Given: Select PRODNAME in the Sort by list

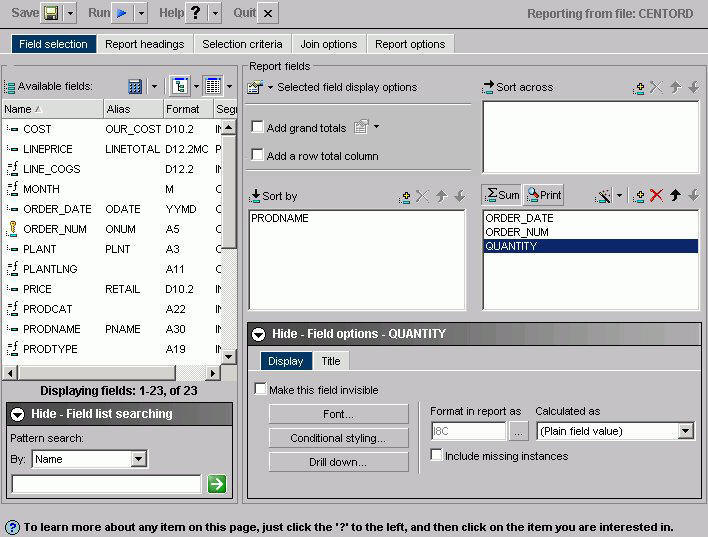Looking at the screenshot, I should [280, 218].
